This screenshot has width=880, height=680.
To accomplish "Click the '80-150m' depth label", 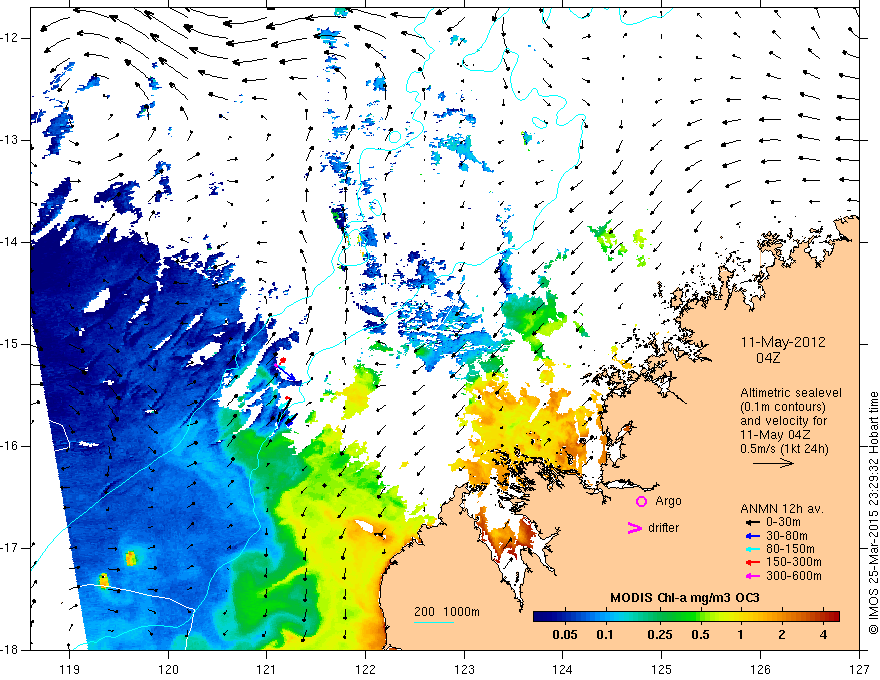I will tap(790, 549).
